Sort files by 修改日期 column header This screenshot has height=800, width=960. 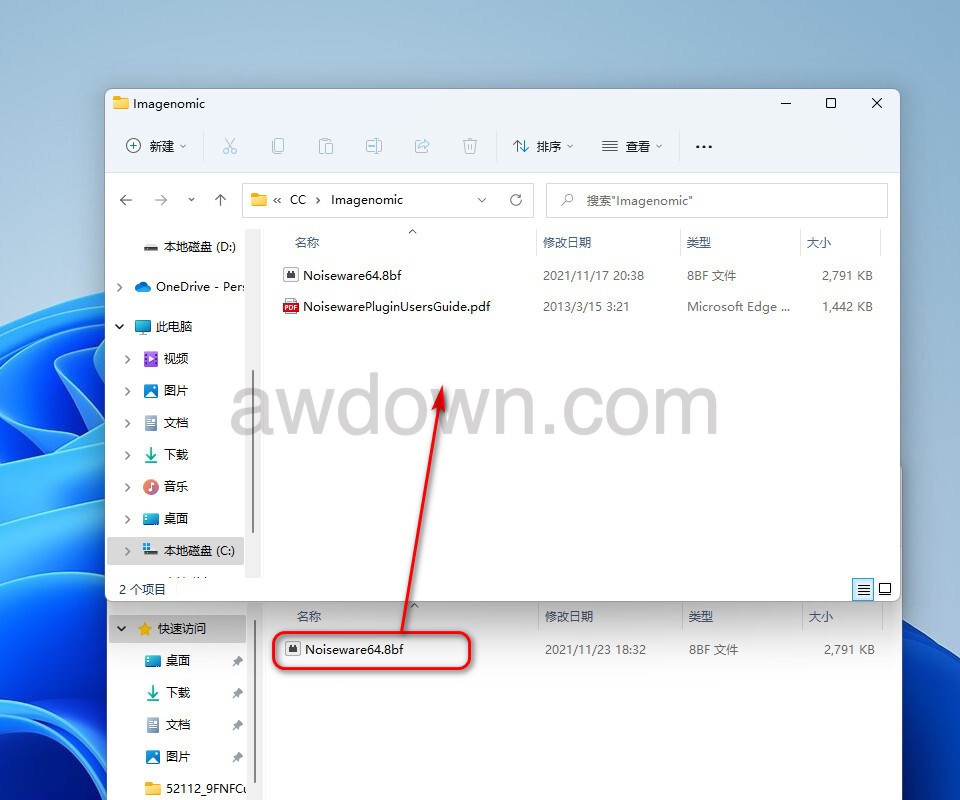pos(567,243)
